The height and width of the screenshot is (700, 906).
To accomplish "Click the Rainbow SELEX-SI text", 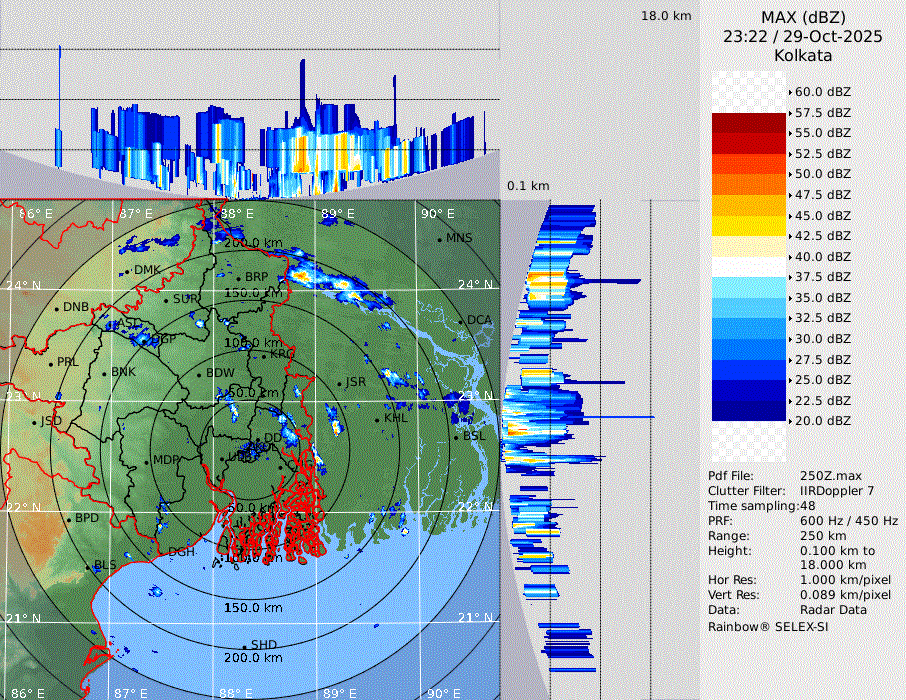I will (768, 627).
